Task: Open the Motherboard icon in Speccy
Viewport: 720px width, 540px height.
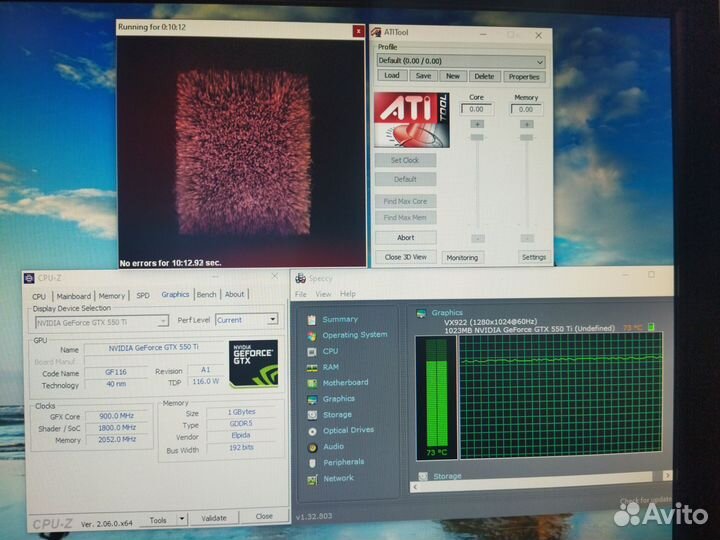Action: coord(312,383)
